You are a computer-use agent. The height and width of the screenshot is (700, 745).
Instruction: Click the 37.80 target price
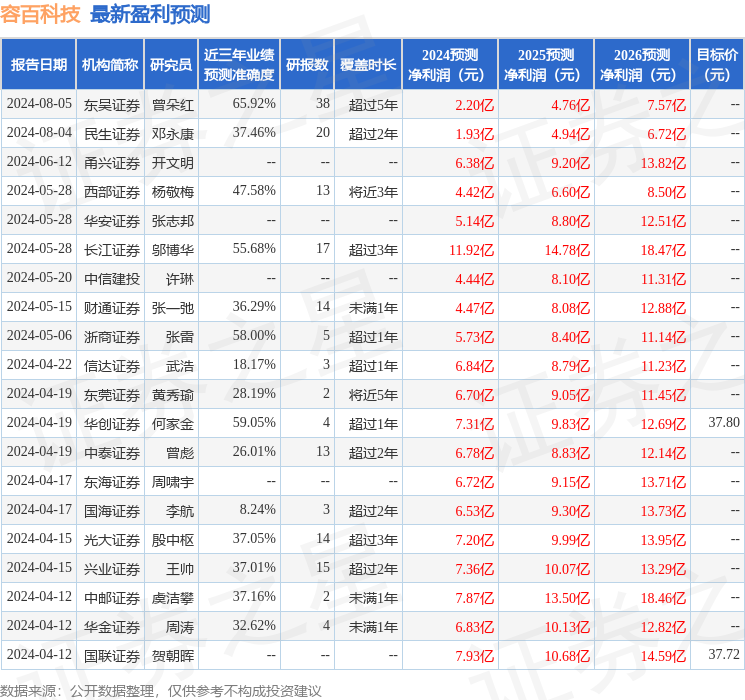point(724,422)
